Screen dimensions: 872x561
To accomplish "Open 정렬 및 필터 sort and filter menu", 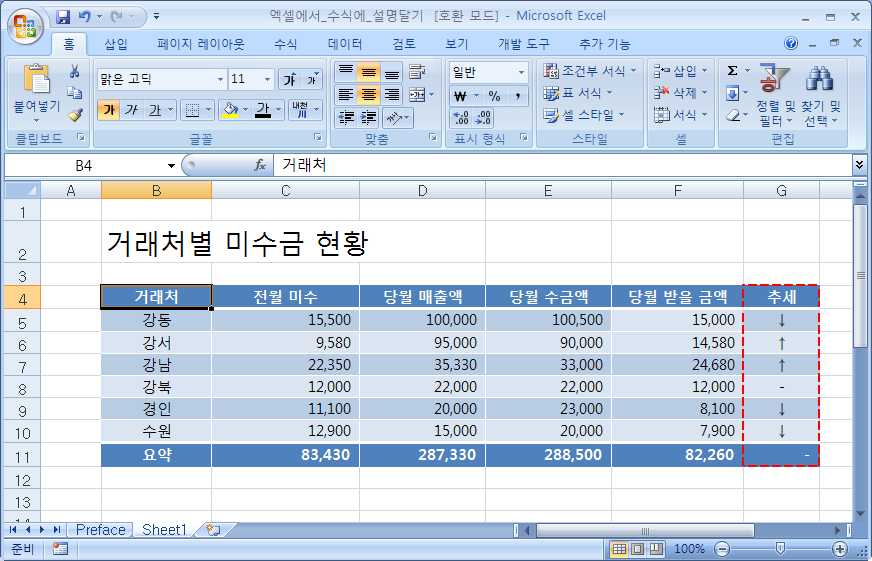I will point(775,95).
